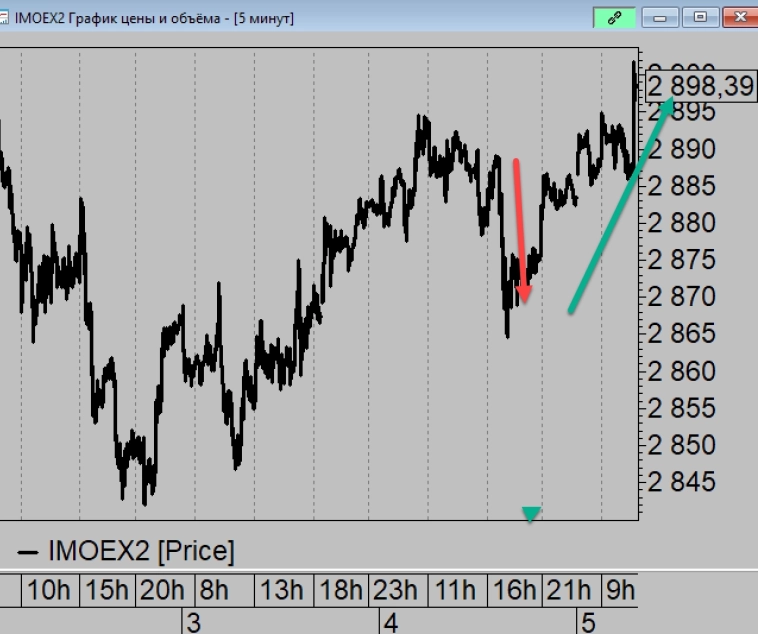Click the 2 845 price axis label

pyautogui.click(x=681, y=482)
